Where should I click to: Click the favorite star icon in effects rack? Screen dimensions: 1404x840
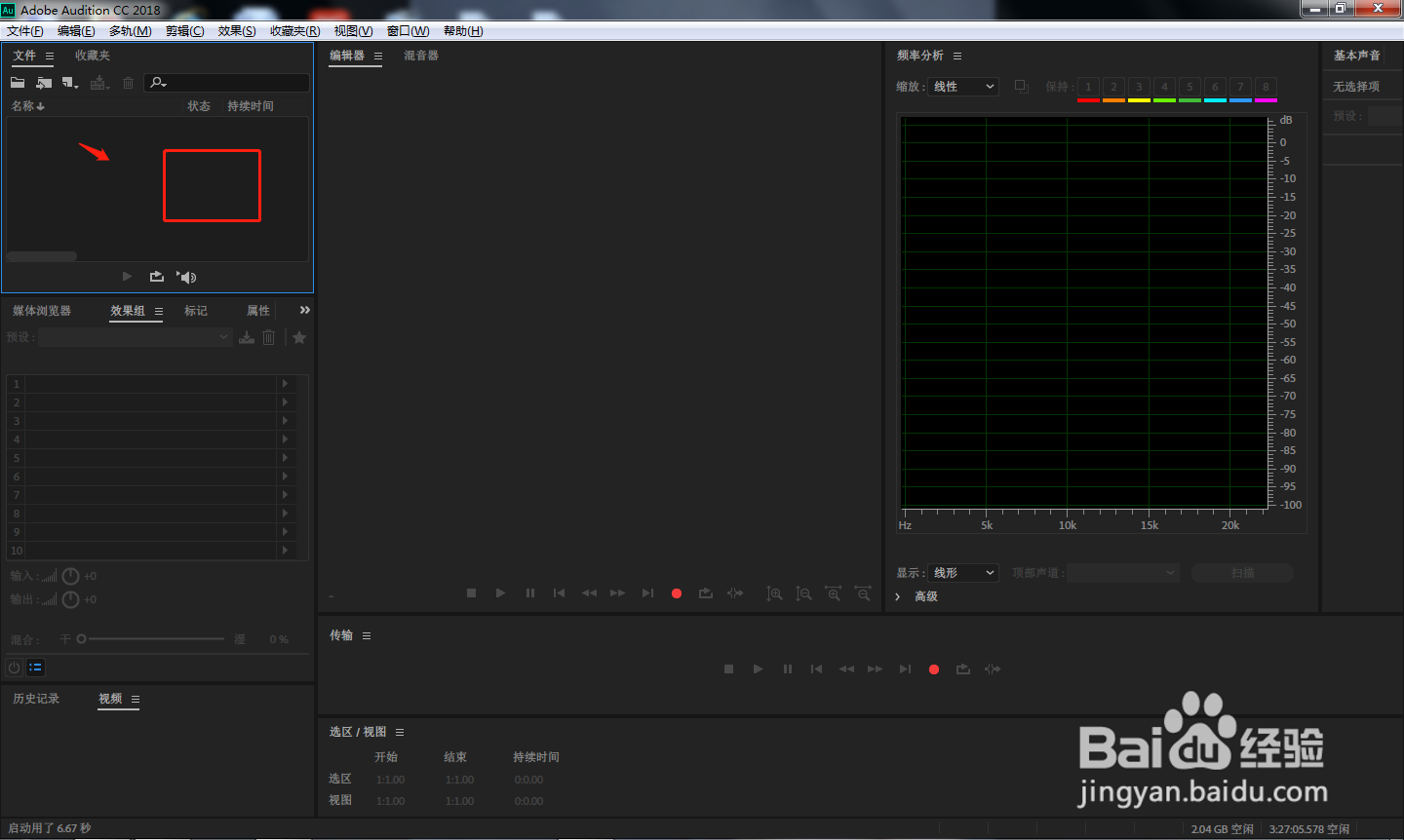pyautogui.click(x=299, y=337)
